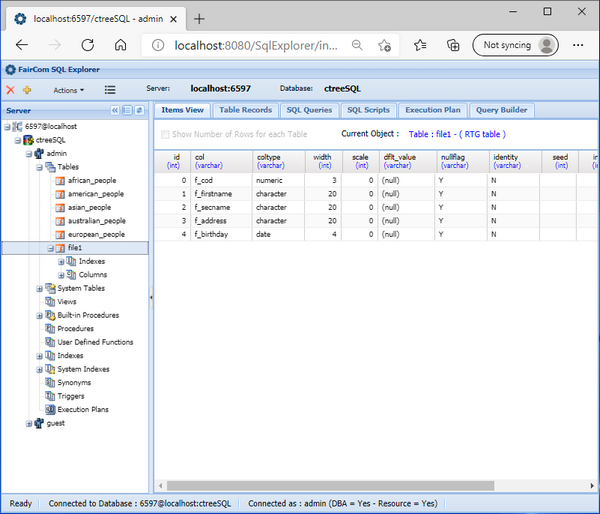The height and width of the screenshot is (514, 600).
Task: Click the european_people table icon
Action: [x=60, y=235]
